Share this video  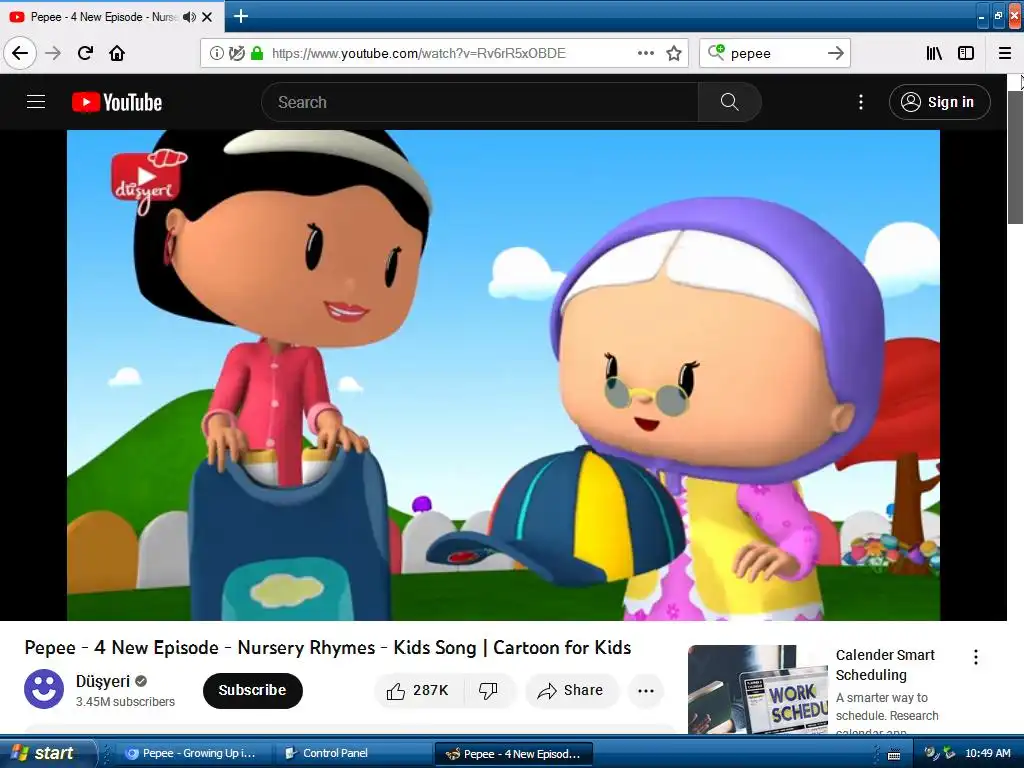(x=571, y=691)
